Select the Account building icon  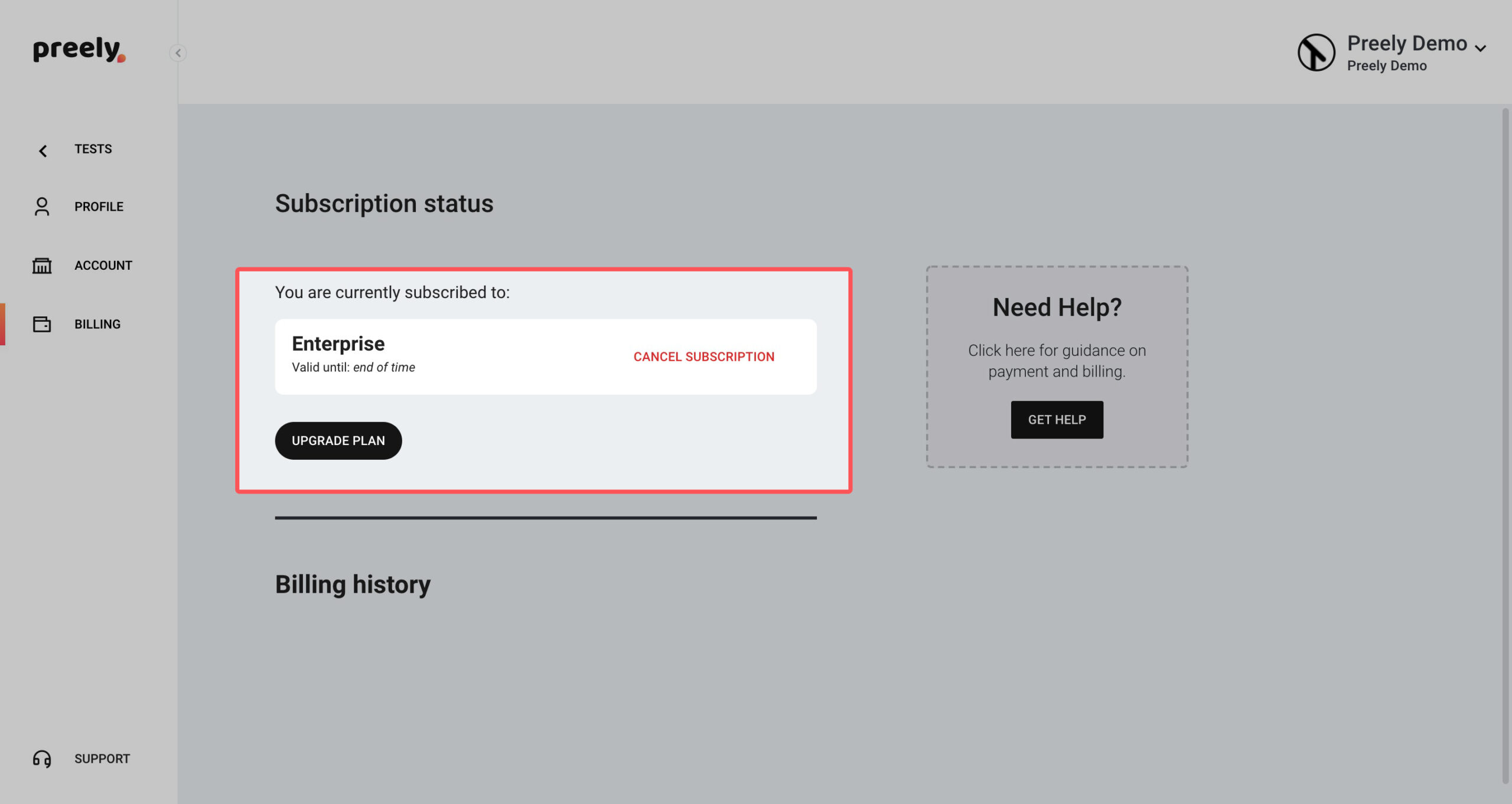42,266
